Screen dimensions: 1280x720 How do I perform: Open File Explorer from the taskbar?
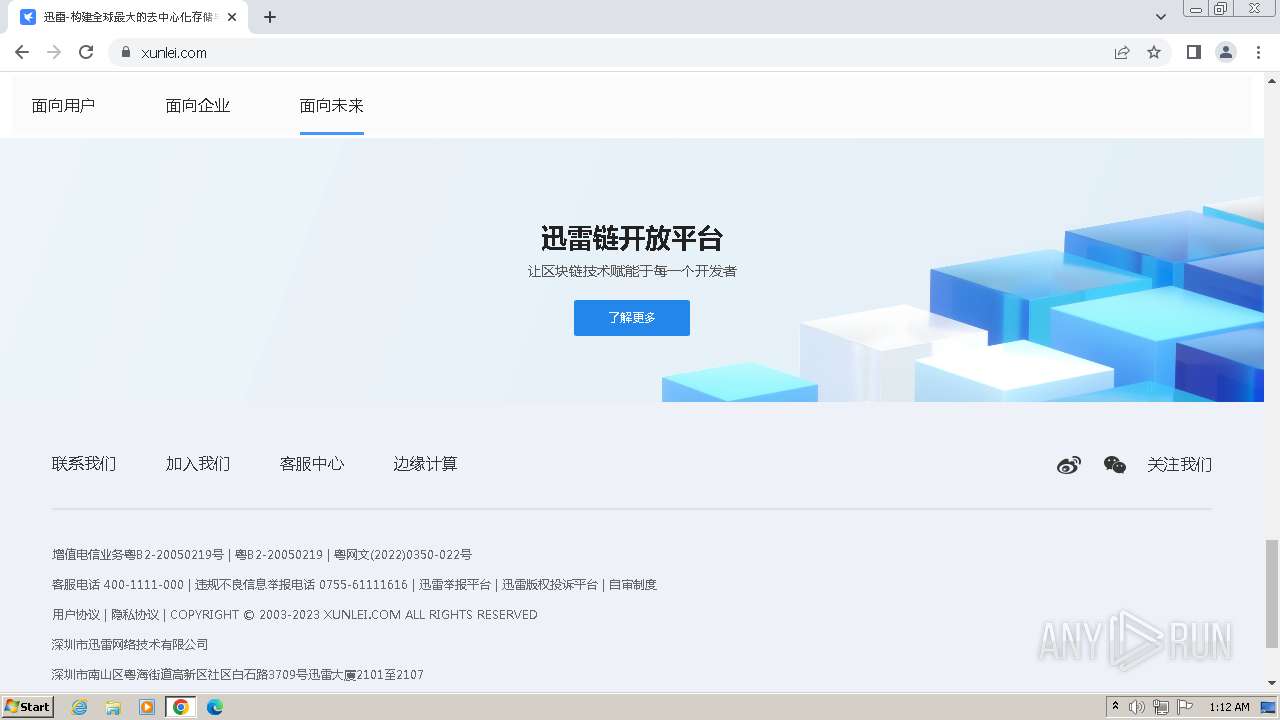coord(113,707)
